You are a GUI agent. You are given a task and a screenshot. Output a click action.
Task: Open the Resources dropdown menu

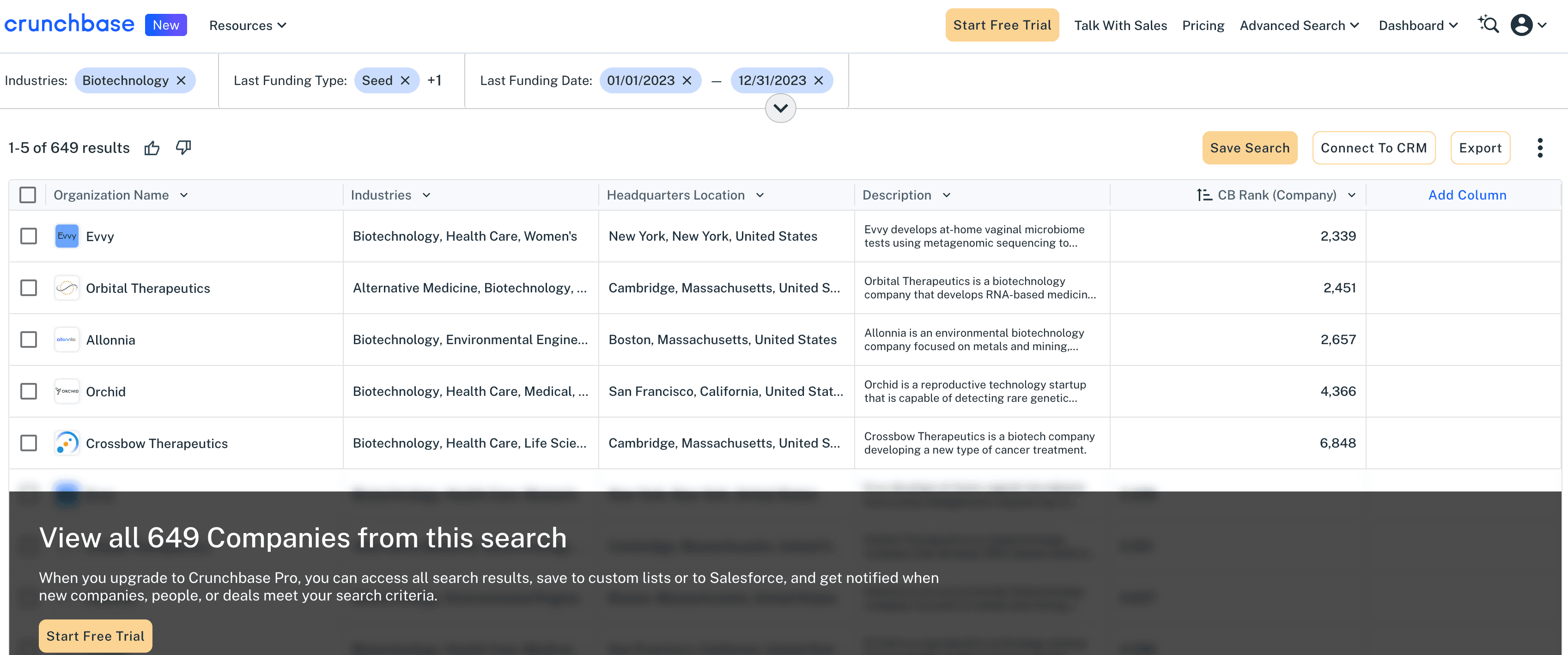pyautogui.click(x=247, y=25)
